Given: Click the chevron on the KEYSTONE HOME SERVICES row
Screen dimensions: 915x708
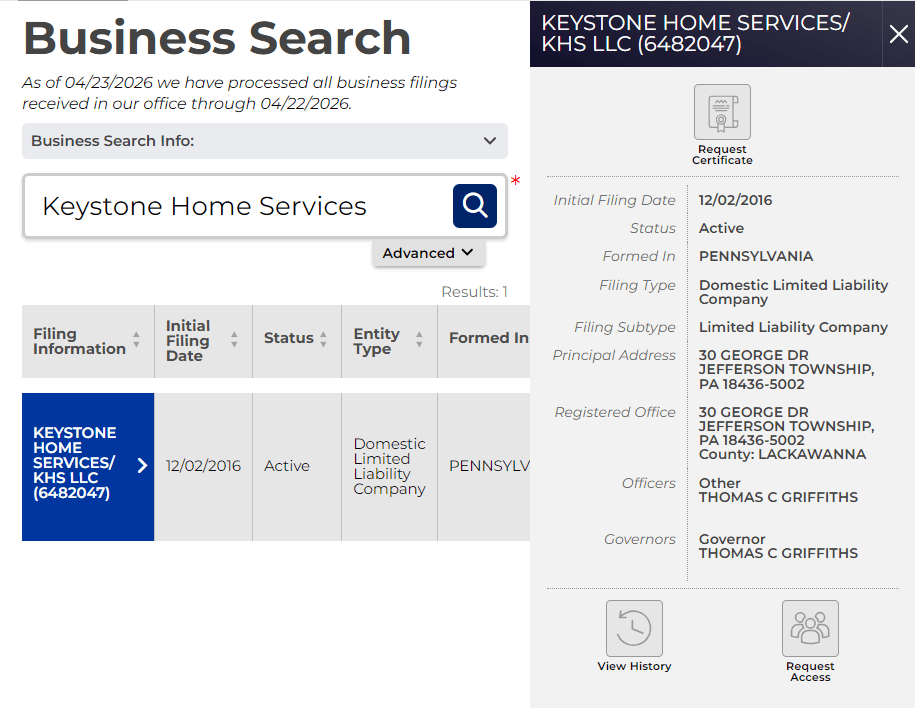Looking at the screenshot, I should (x=142, y=465).
